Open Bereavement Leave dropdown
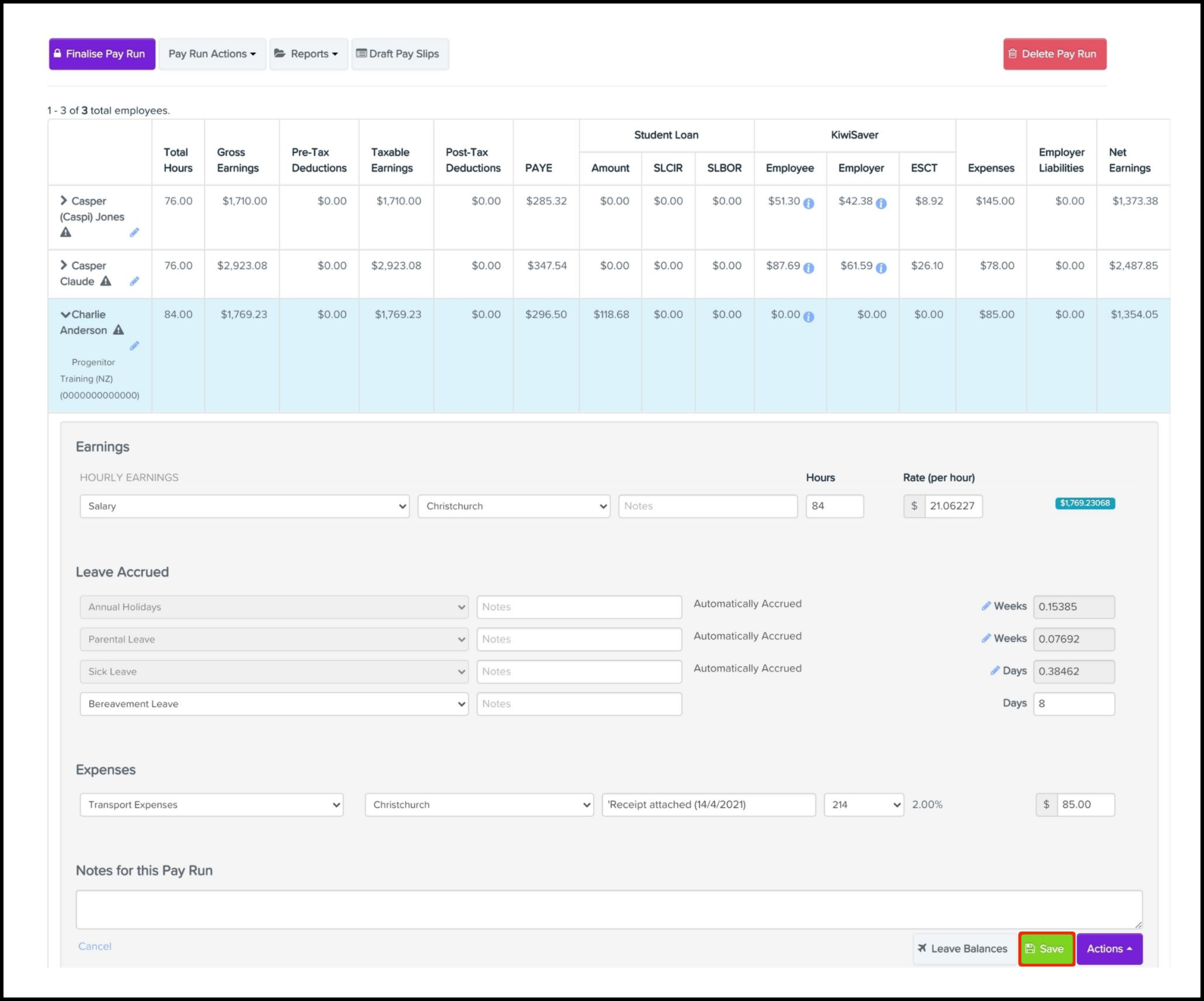 (x=274, y=704)
